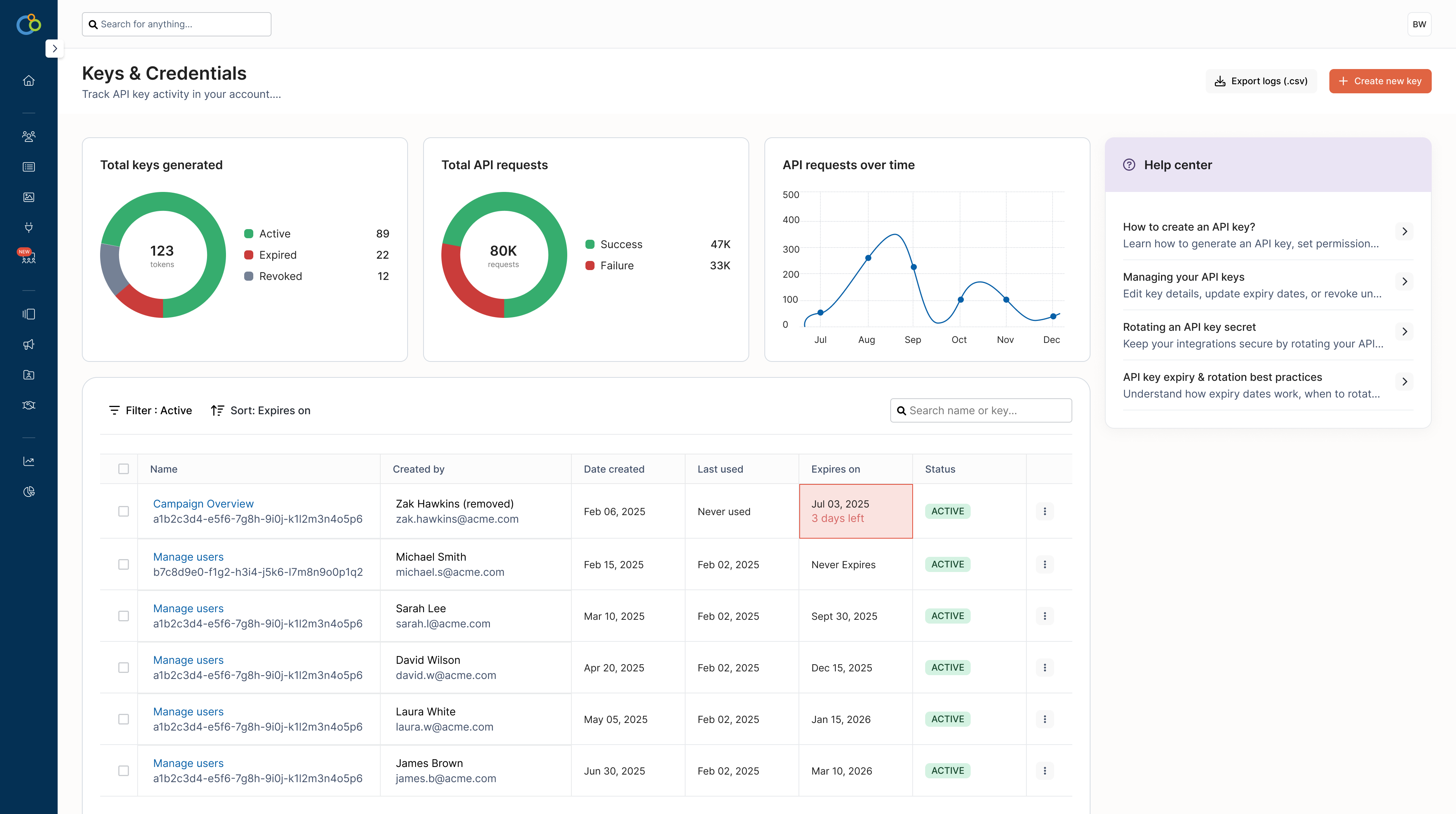This screenshot has height=814, width=1456.
Task: Select the handshake icon in sidebar
Action: click(29, 405)
